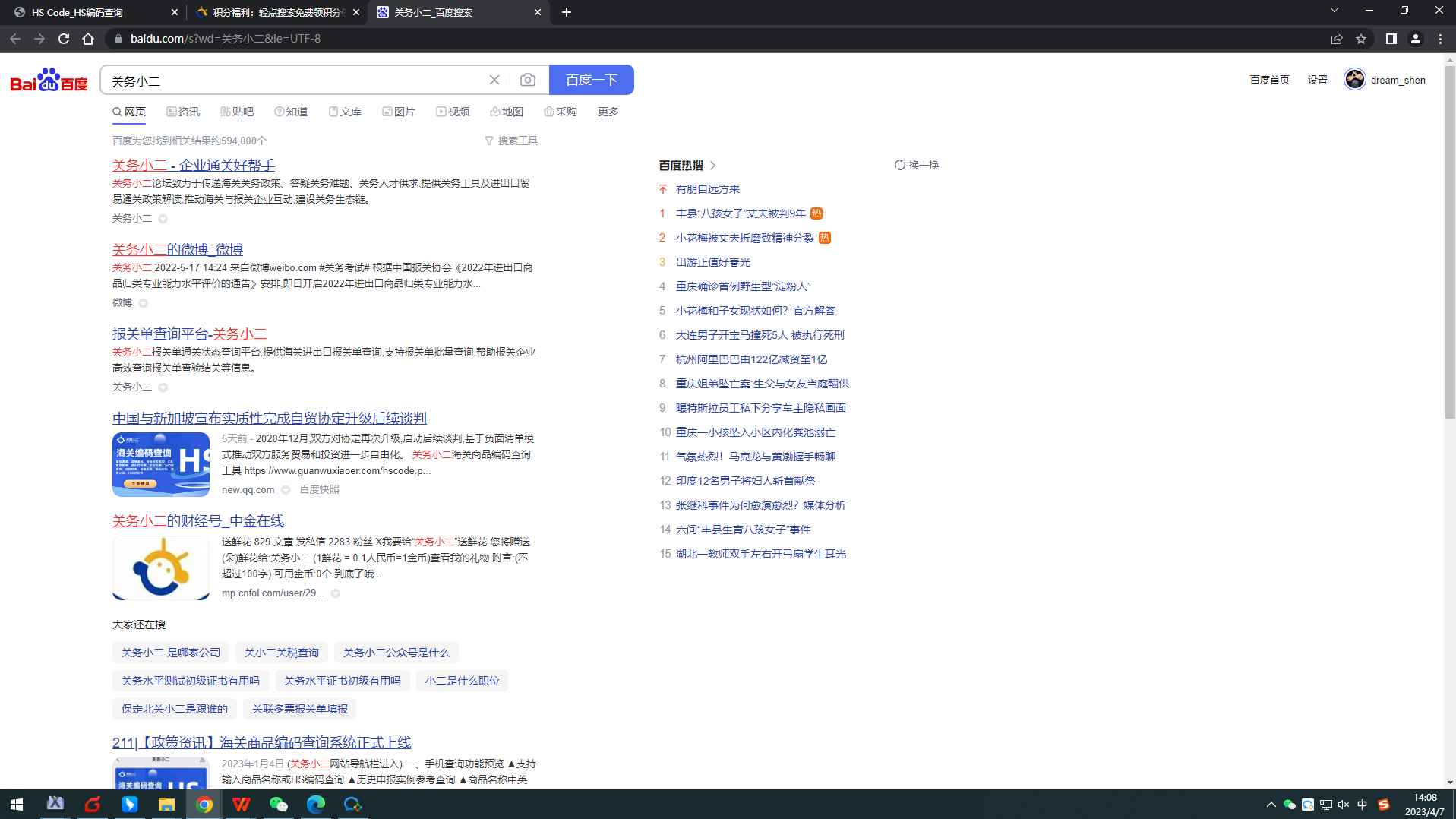Open result 关务小二的财经号_中金在线
Viewport: 1456px width, 819px height.
click(198, 520)
